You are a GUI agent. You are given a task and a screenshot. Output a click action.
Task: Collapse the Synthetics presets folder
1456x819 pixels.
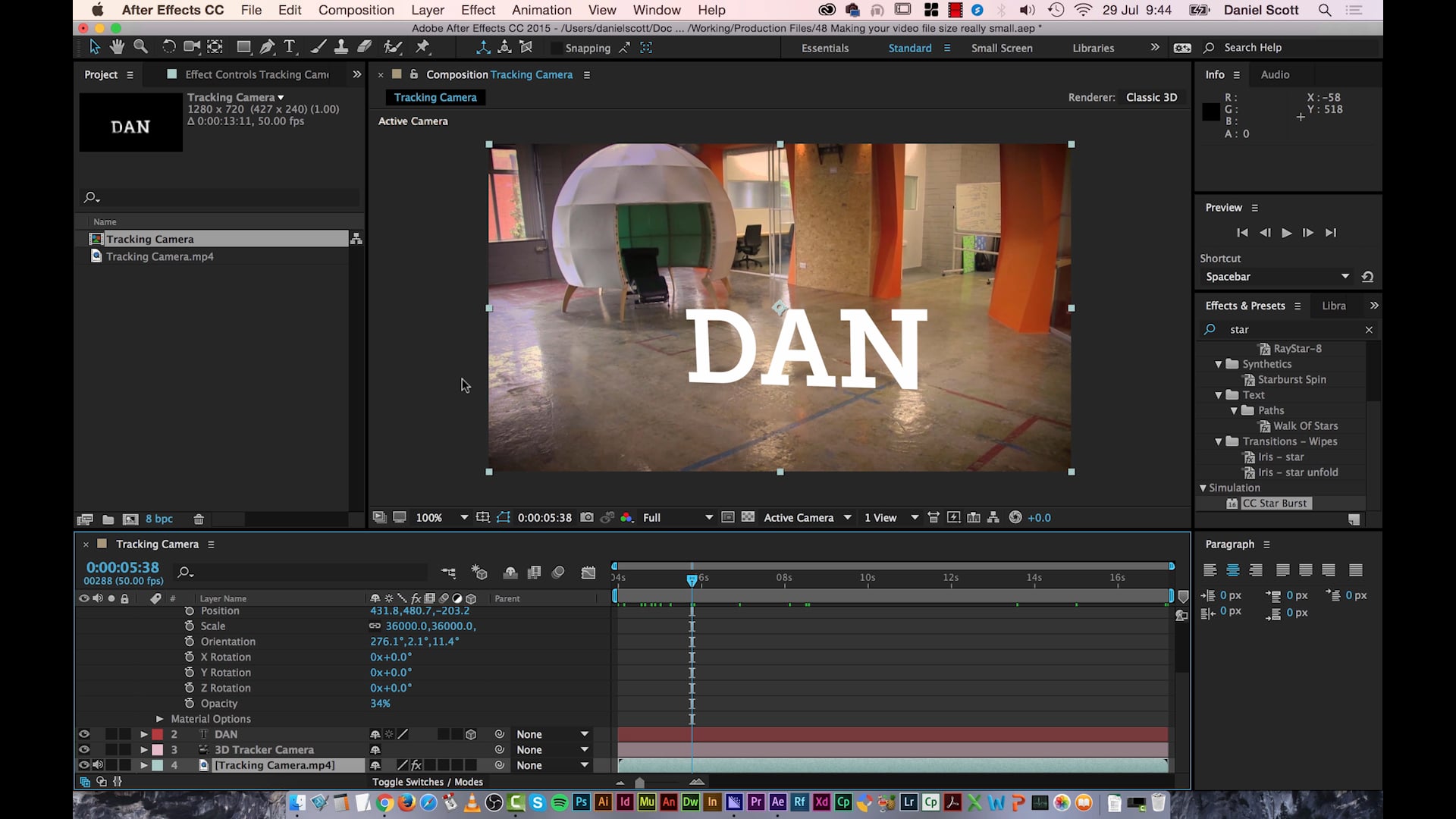[x=1219, y=364]
